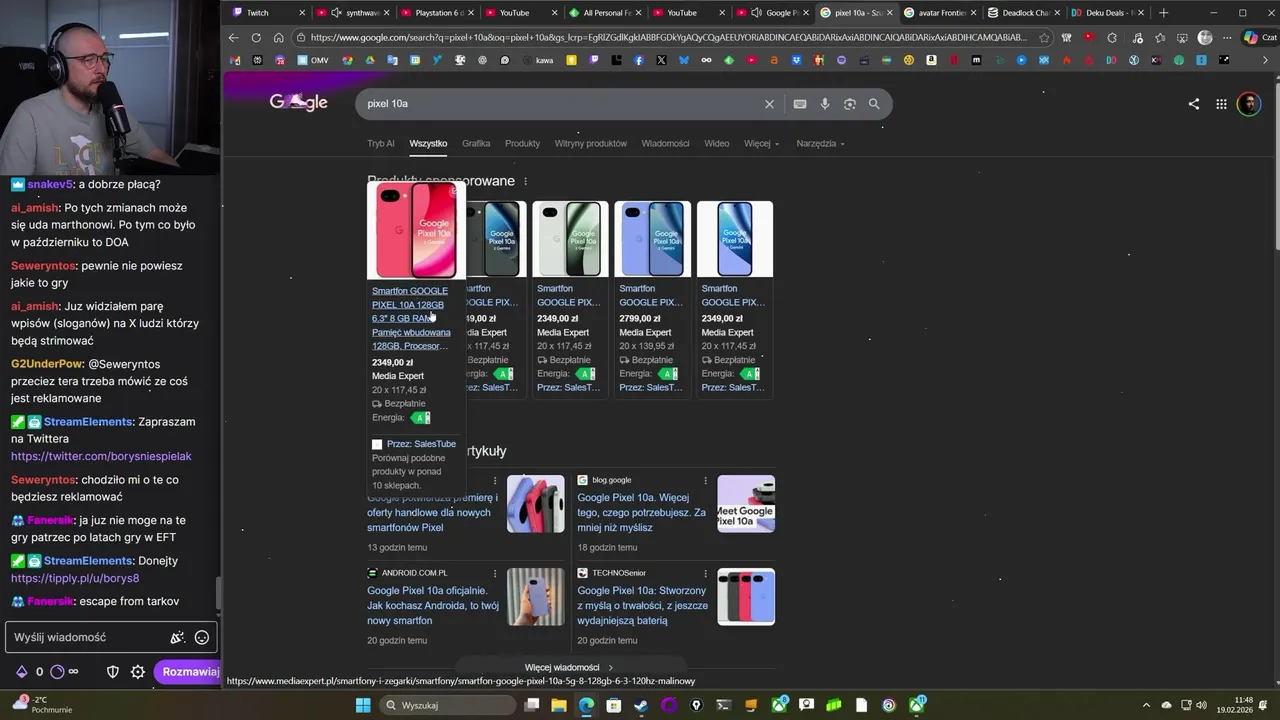The image size is (1280, 720).
Task: Expand the Więcej dropdown
Action: point(761,144)
